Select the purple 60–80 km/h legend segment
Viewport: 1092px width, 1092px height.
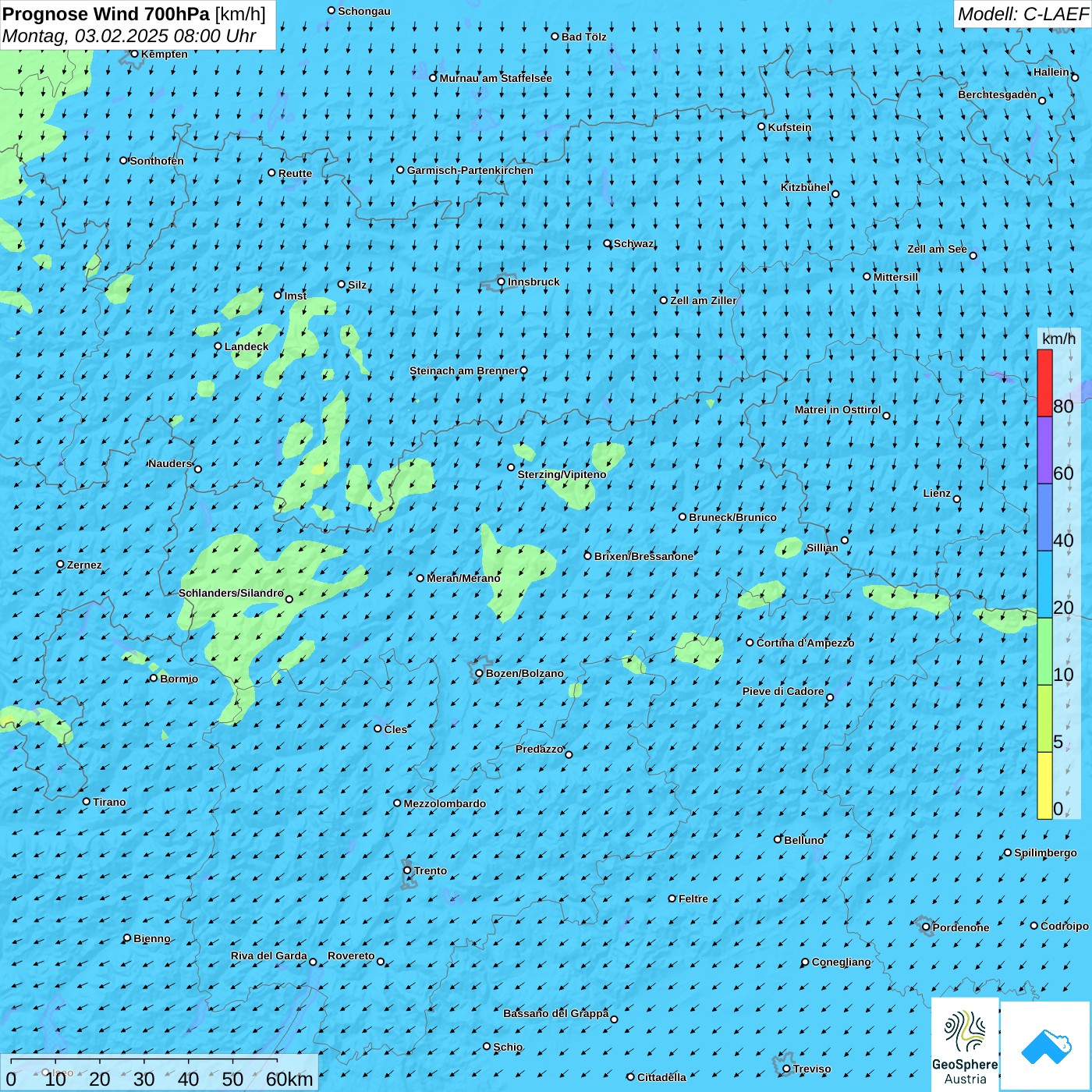pyautogui.click(x=1044, y=451)
